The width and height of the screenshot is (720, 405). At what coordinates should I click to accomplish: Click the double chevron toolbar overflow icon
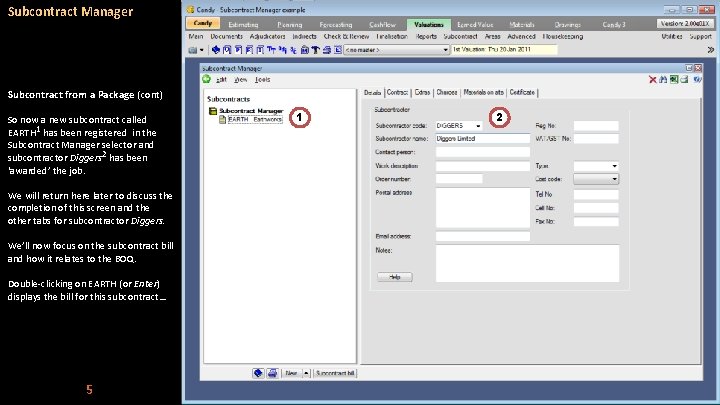point(711,50)
